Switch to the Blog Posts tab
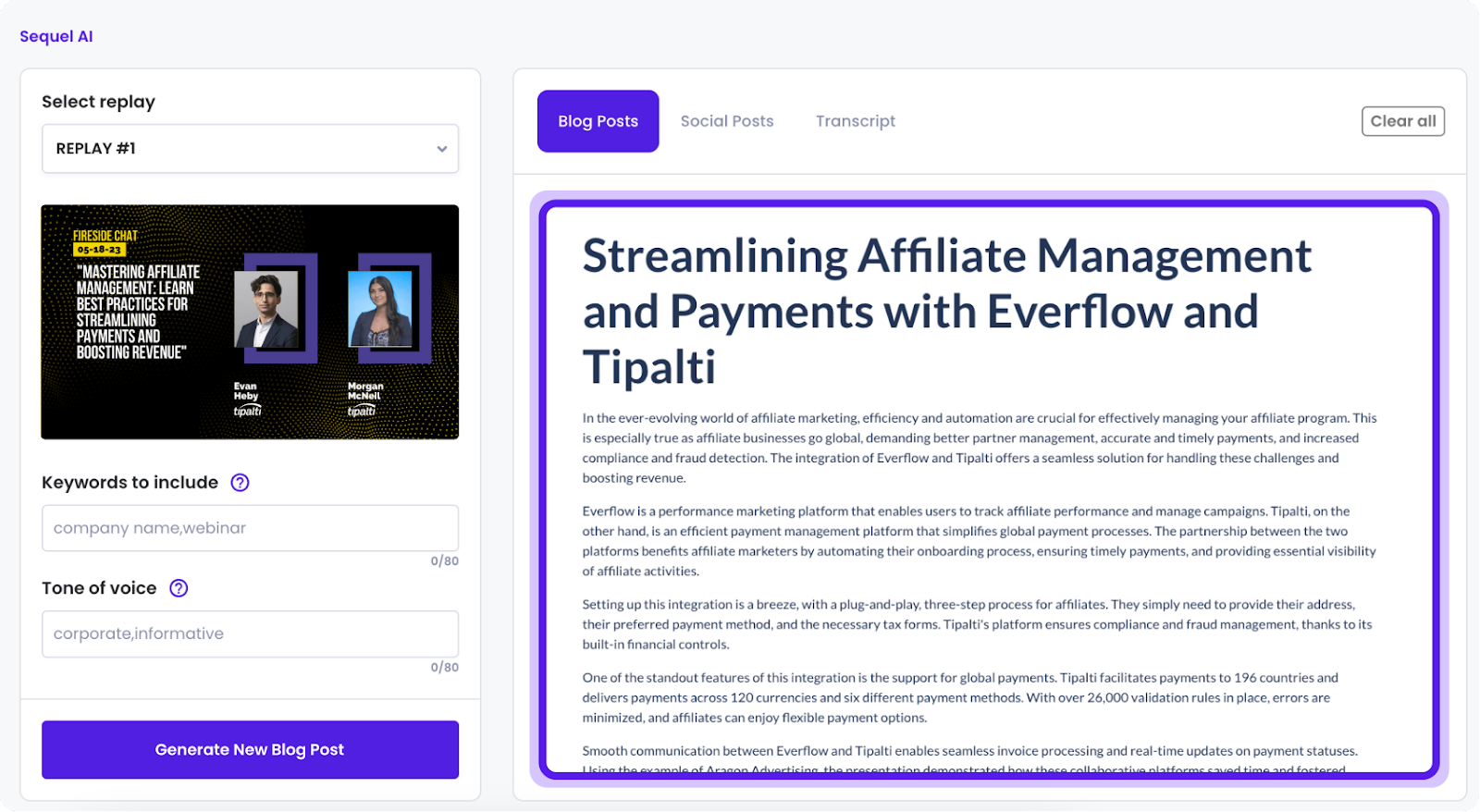This screenshot has height=812, width=1480. [x=598, y=121]
